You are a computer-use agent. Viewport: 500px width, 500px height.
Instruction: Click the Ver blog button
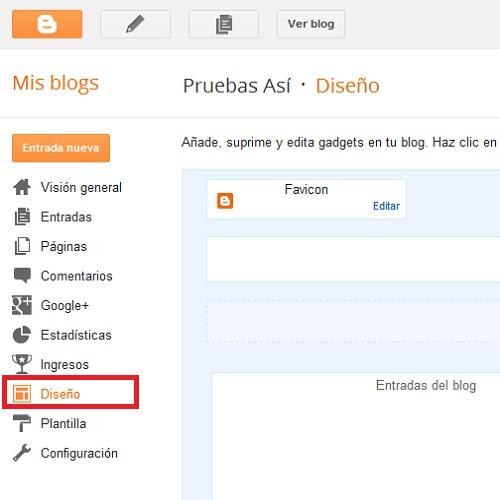pos(311,24)
